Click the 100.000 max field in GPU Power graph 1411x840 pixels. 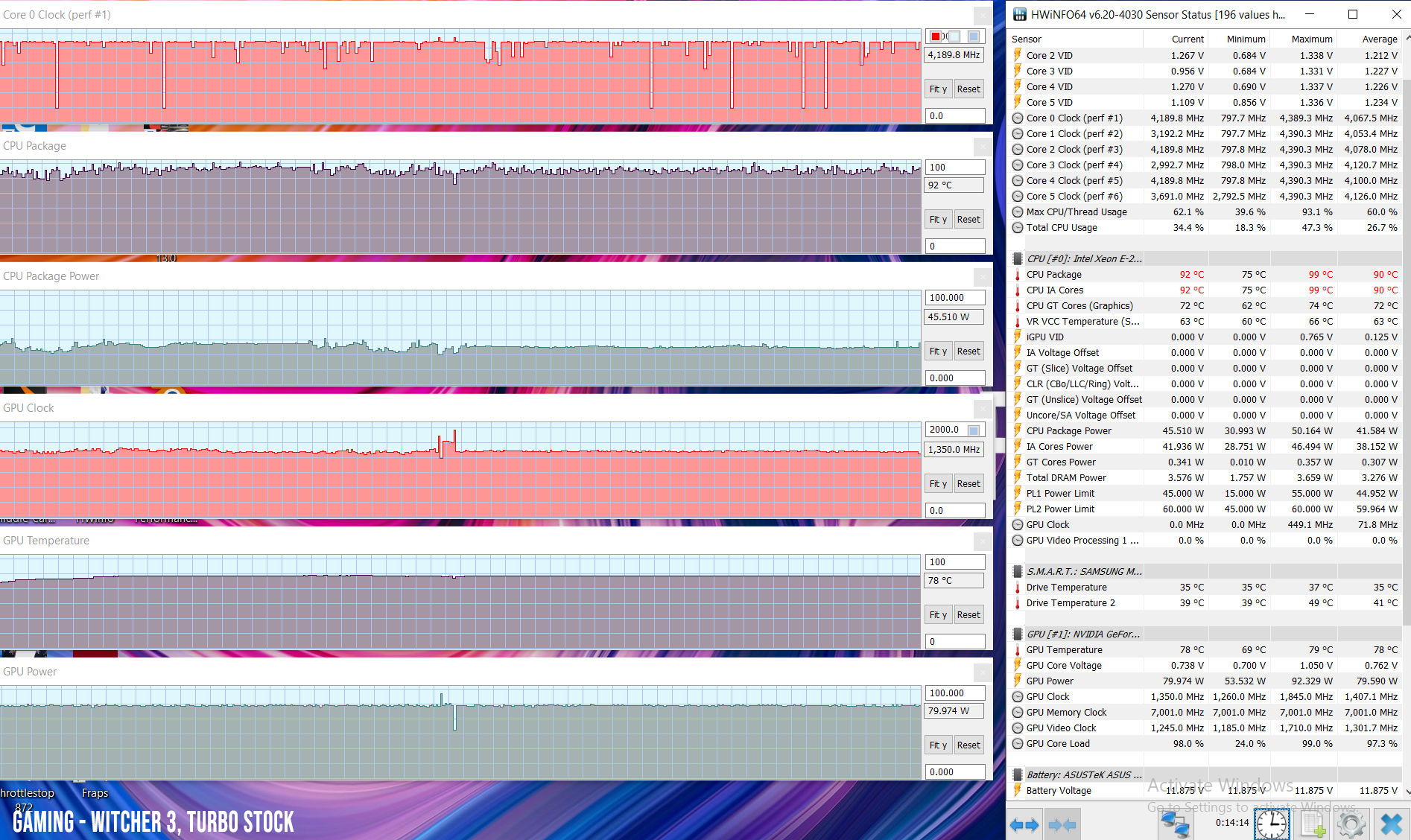point(954,693)
